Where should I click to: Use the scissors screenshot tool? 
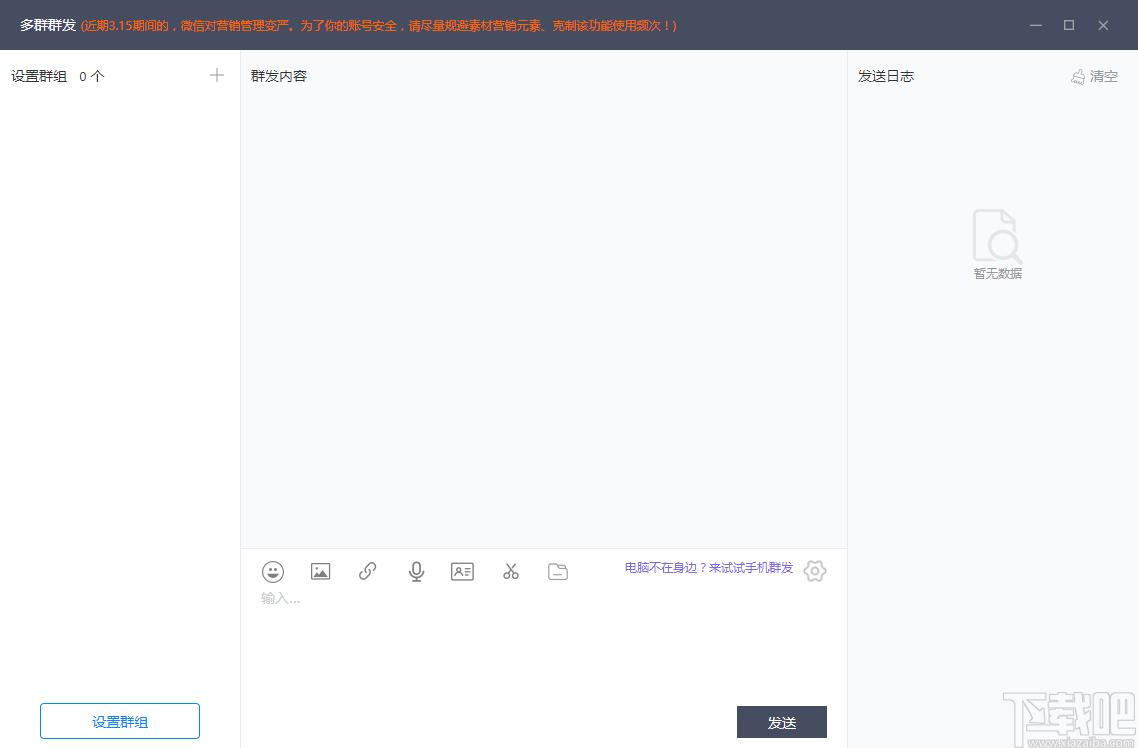tap(511, 572)
